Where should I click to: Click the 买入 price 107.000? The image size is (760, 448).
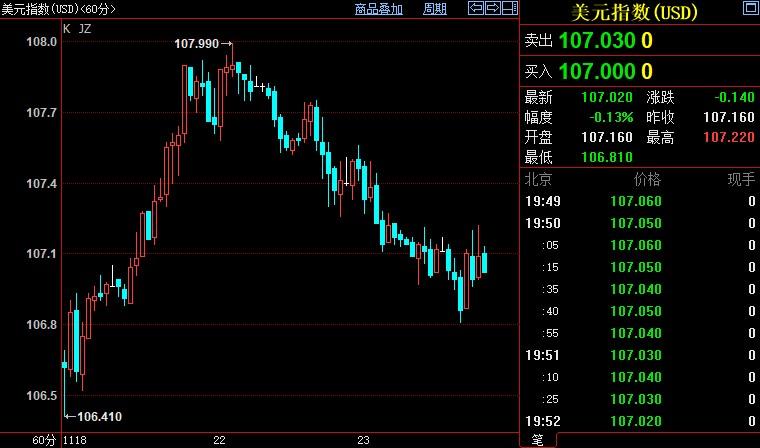[x=597, y=71]
